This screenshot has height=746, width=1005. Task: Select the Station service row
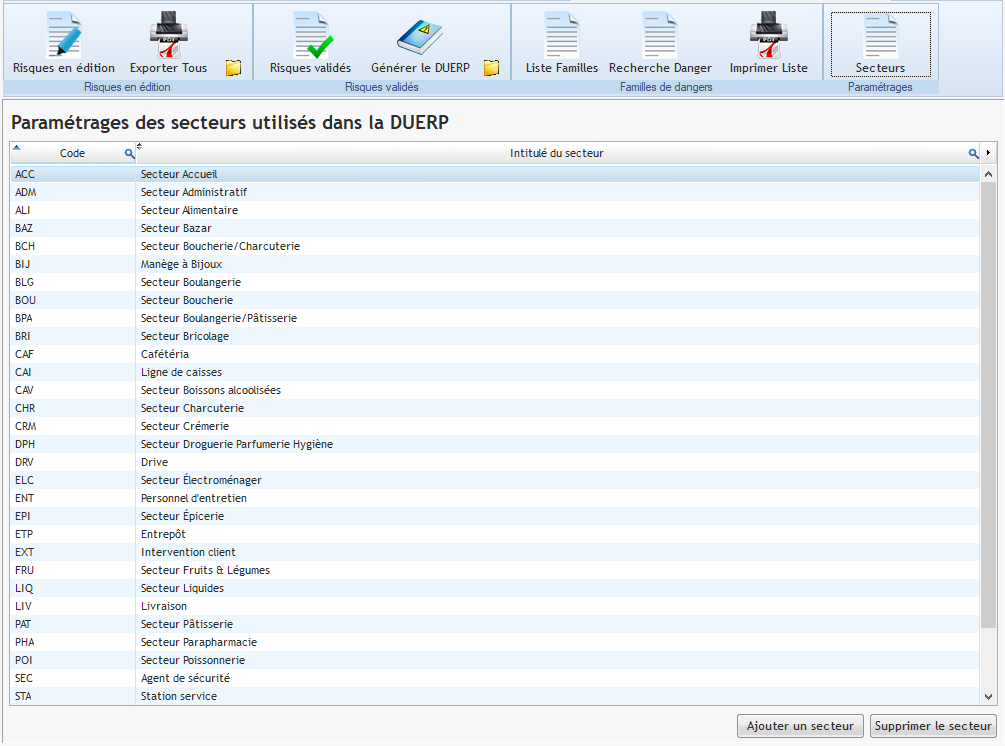[178, 696]
